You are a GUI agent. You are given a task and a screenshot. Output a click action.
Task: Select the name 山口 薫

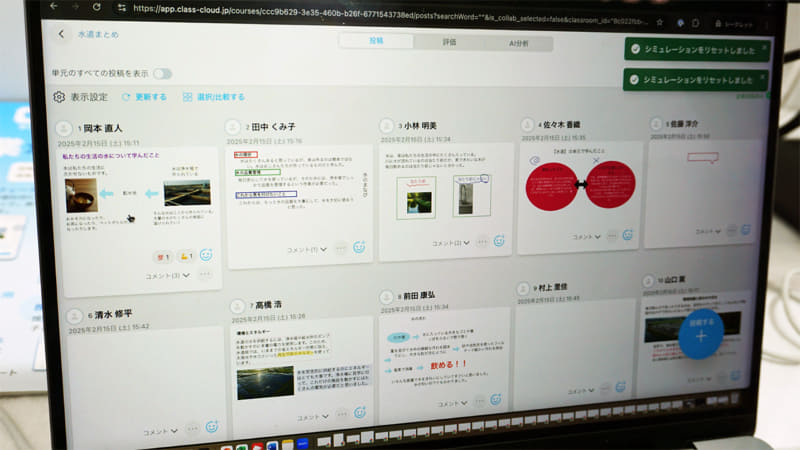click(x=674, y=280)
